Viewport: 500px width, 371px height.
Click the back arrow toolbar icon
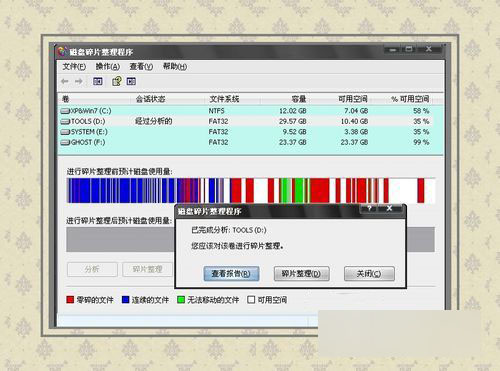pos(65,81)
